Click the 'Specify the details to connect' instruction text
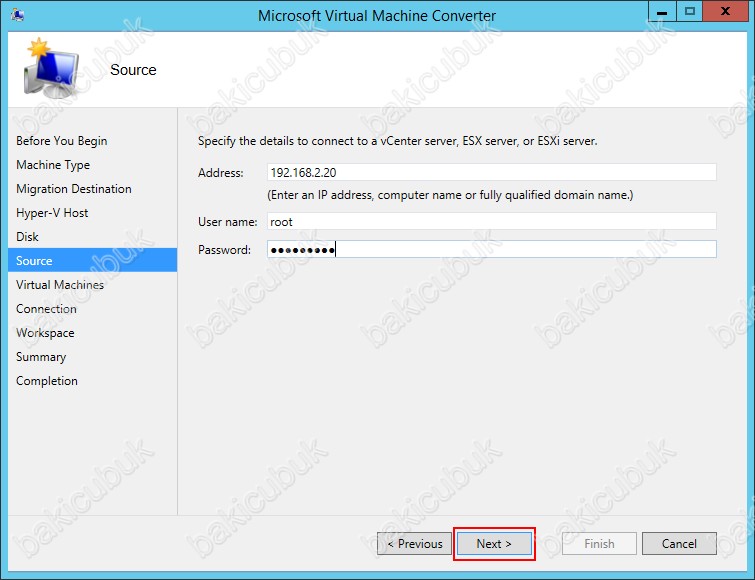This screenshot has width=755, height=580. coord(398,141)
